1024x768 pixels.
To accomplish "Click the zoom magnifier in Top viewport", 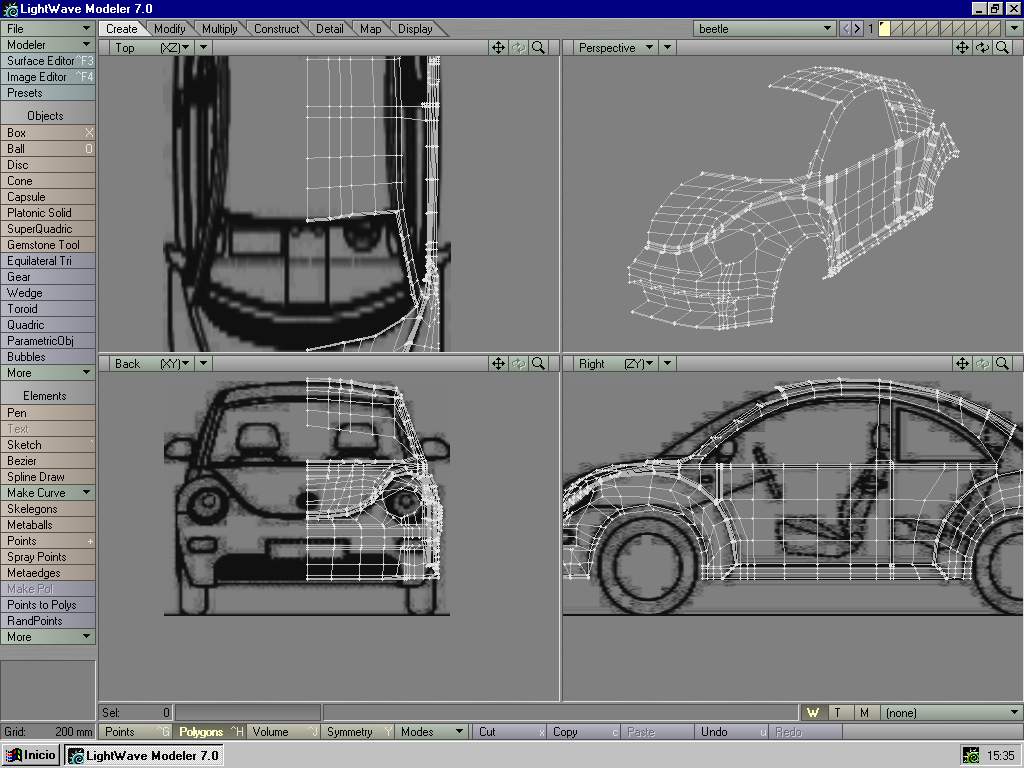I will [x=538, y=47].
